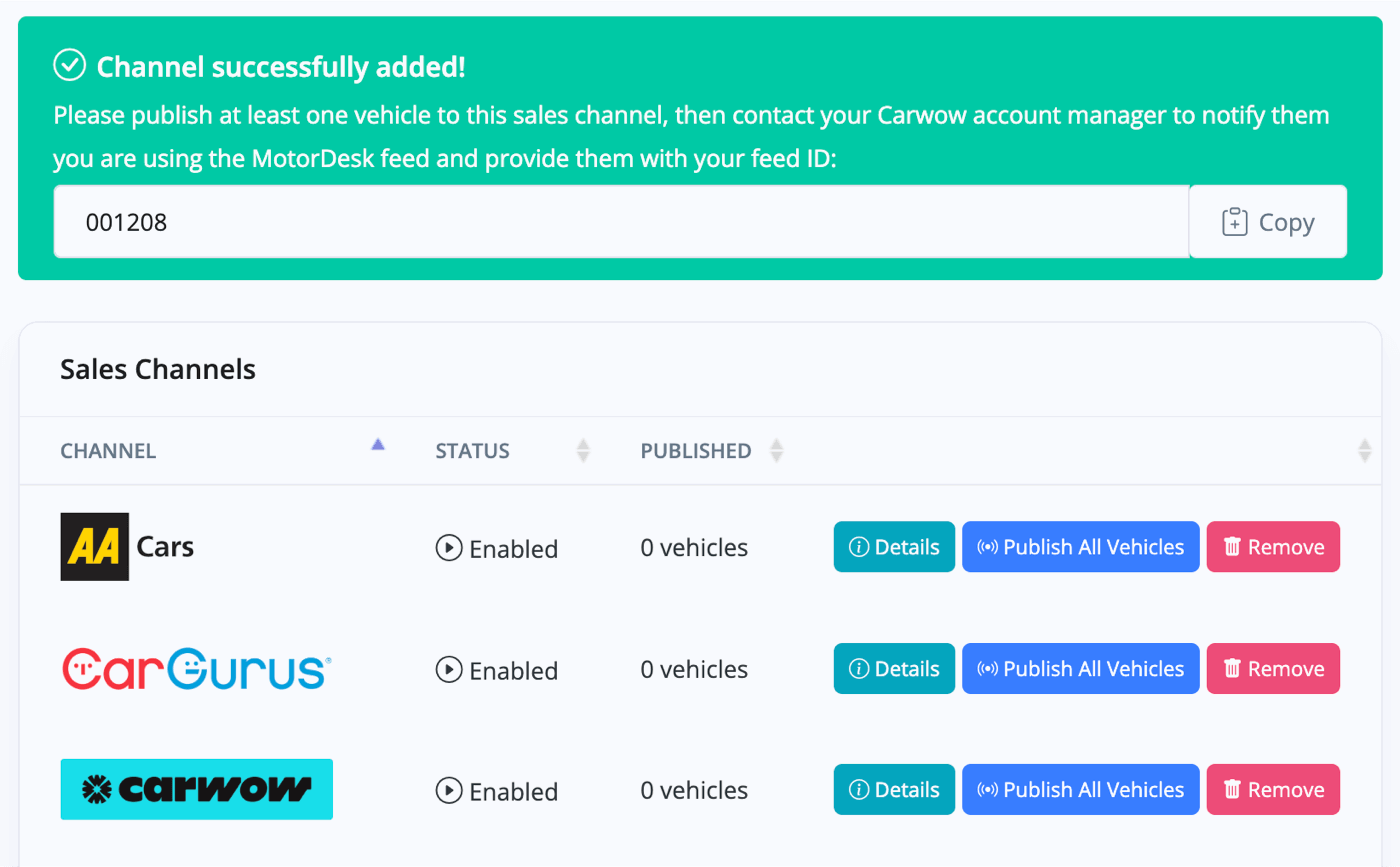This screenshot has height=867, width=1400.
Task: Click the feed ID field showing 001208
Action: (621, 222)
